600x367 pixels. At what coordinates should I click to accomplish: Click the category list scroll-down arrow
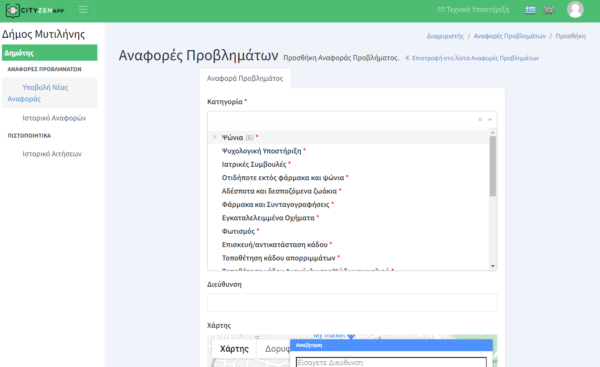click(493, 266)
